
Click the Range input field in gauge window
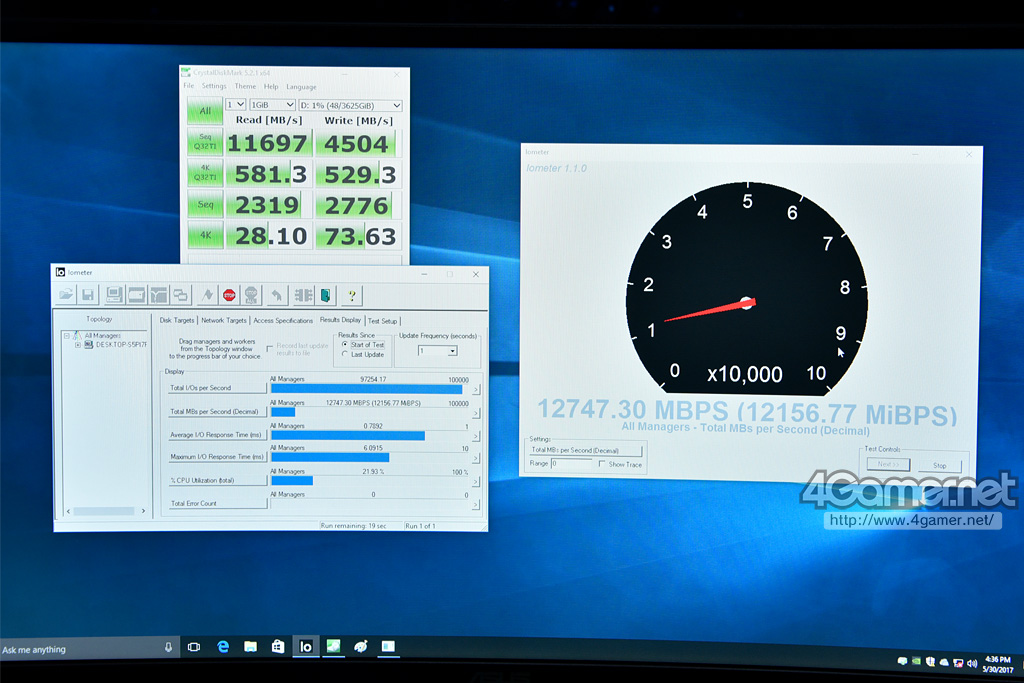tap(571, 463)
